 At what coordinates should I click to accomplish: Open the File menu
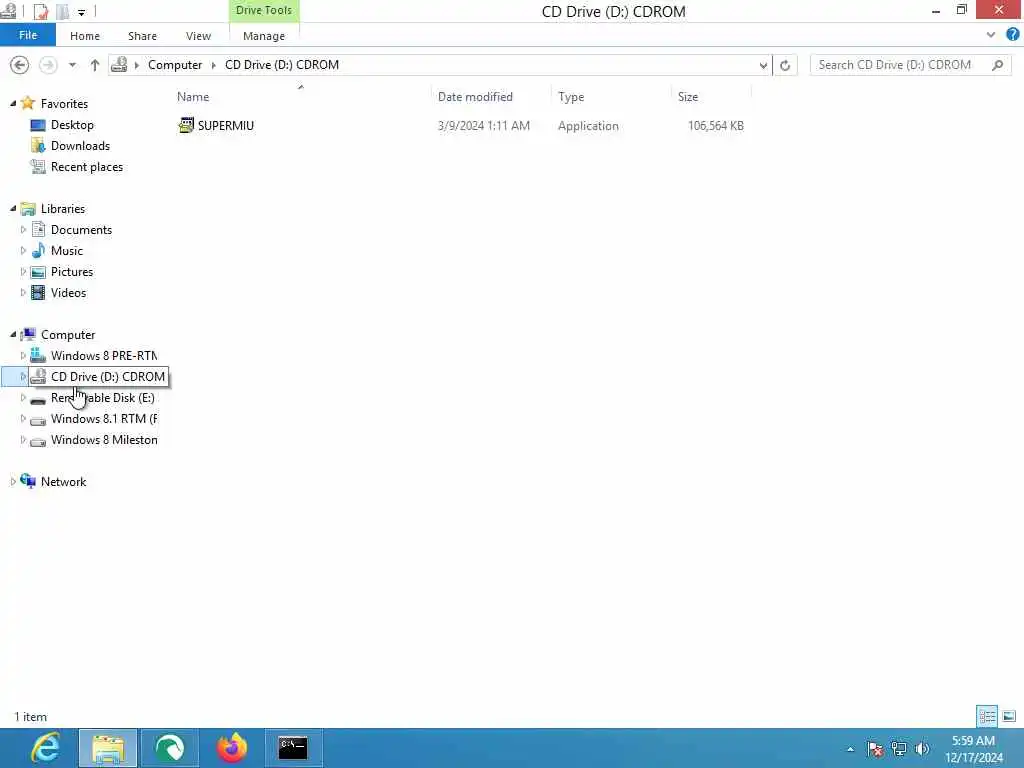click(x=28, y=35)
